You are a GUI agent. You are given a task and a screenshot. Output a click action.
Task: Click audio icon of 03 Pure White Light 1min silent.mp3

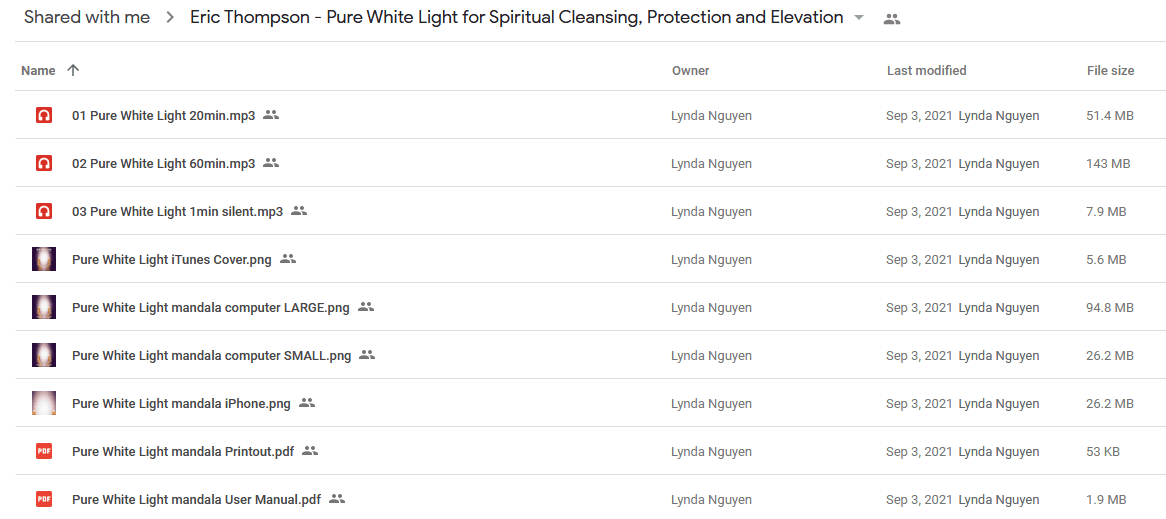(x=44, y=211)
